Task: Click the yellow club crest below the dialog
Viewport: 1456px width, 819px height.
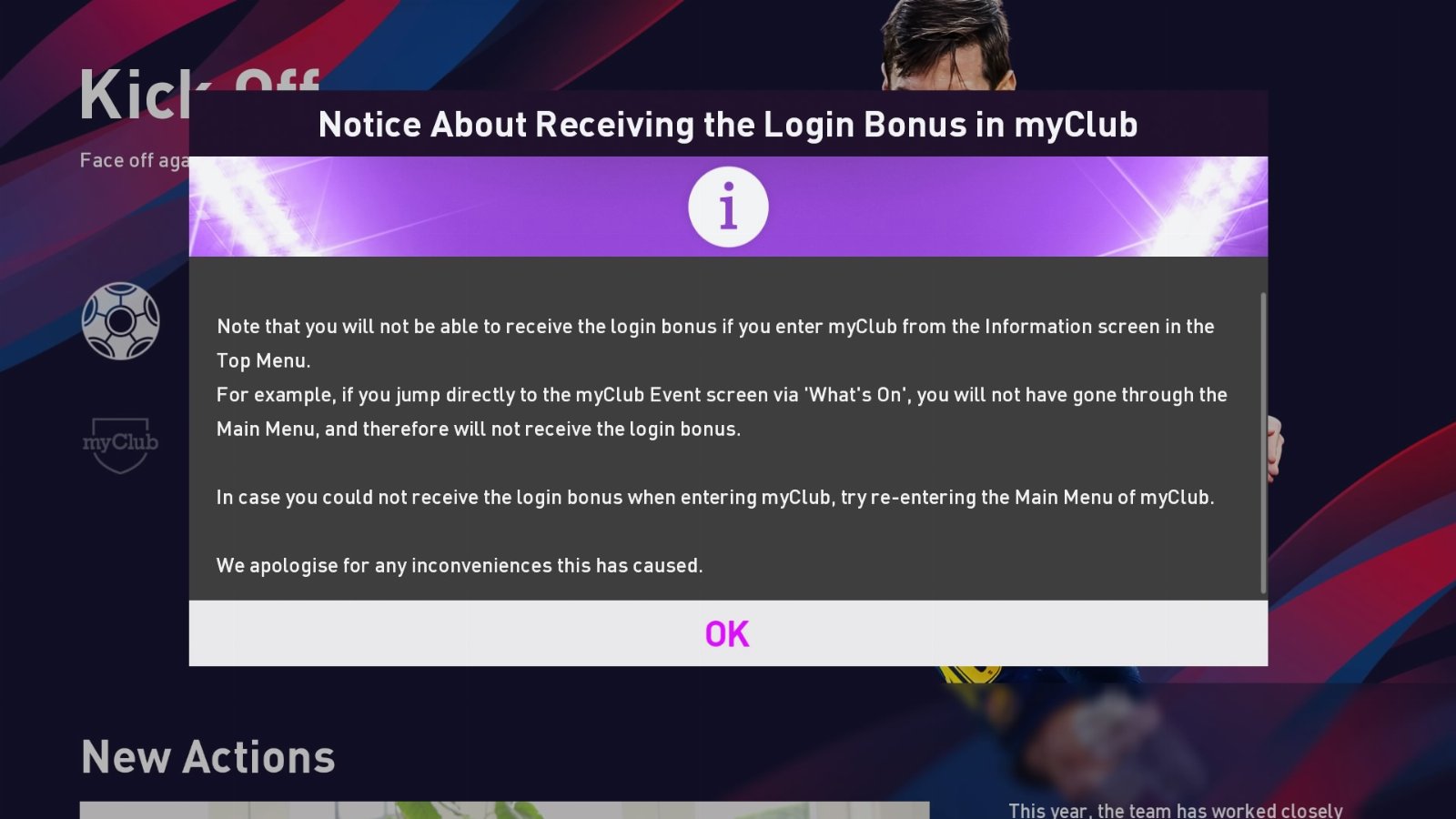Action: (x=971, y=674)
